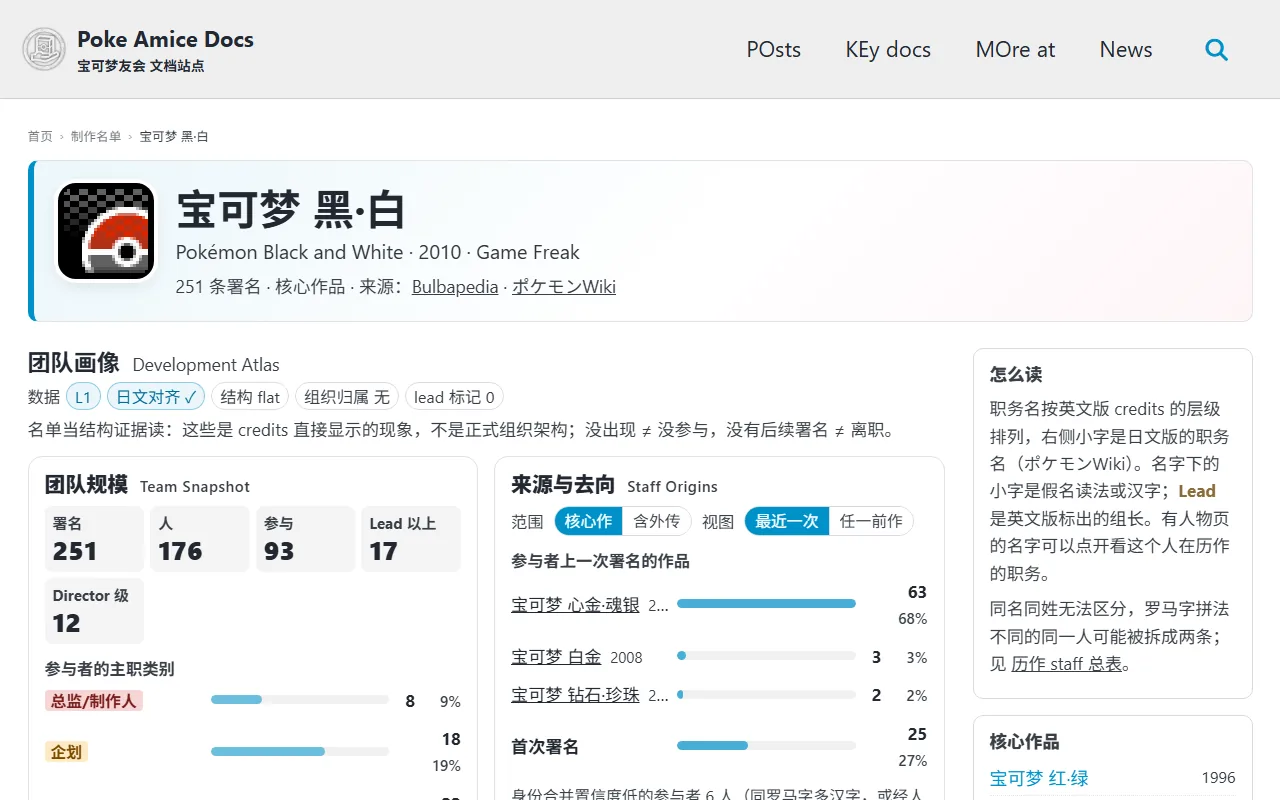Click the 企划 category tag

(x=66, y=752)
